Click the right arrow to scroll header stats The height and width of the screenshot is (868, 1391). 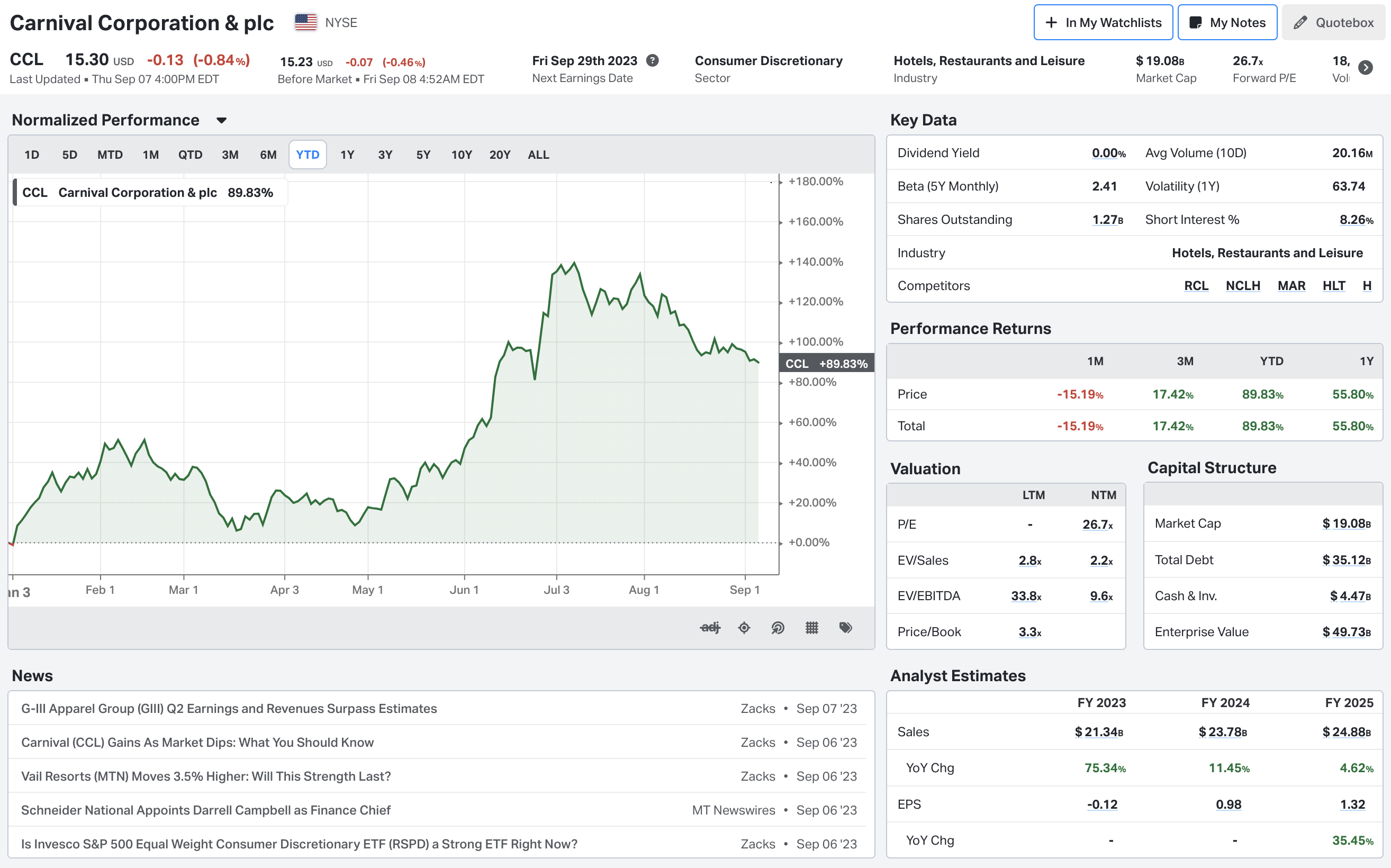[x=1366, y=68]
